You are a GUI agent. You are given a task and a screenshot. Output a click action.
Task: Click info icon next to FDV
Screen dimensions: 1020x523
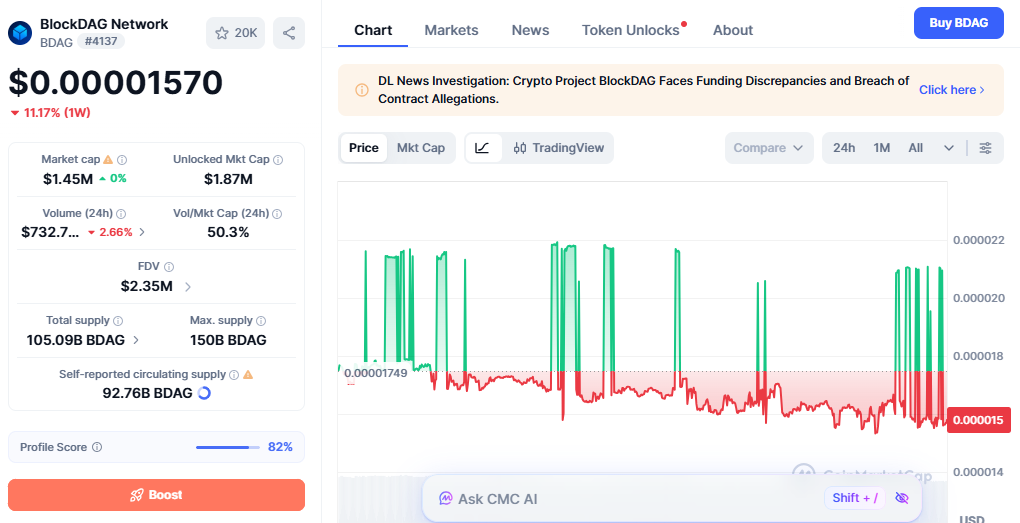click(169, 267)
